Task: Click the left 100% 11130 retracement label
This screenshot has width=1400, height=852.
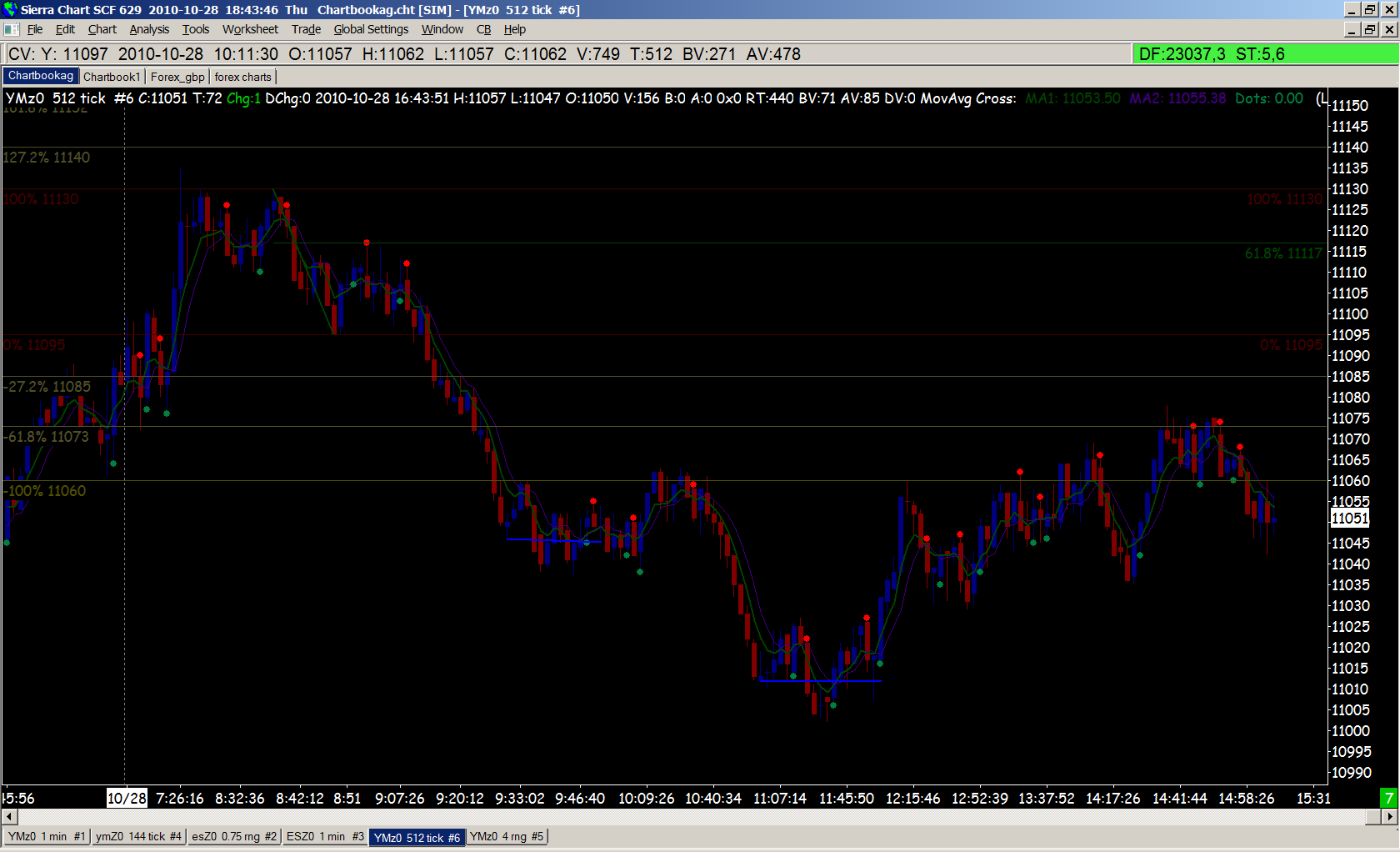Action: click(41, 199)
